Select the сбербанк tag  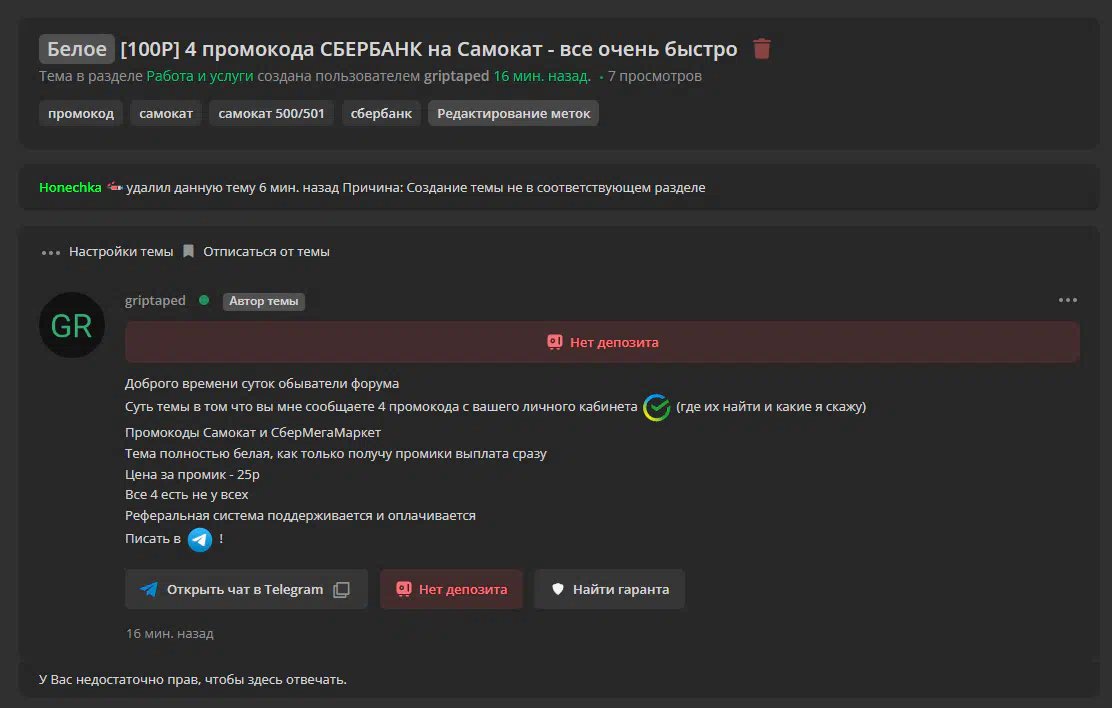click(x=382, y=114)
